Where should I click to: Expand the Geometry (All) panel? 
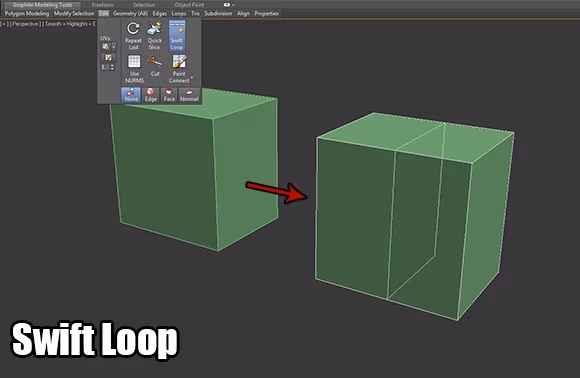[x=130, y=14]
